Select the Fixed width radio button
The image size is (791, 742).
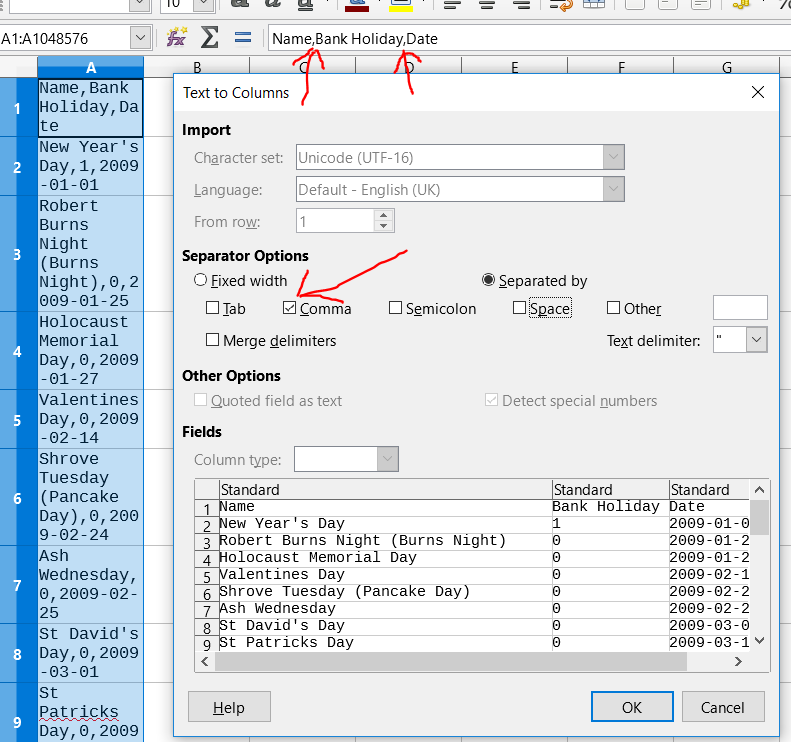[201, 281]
